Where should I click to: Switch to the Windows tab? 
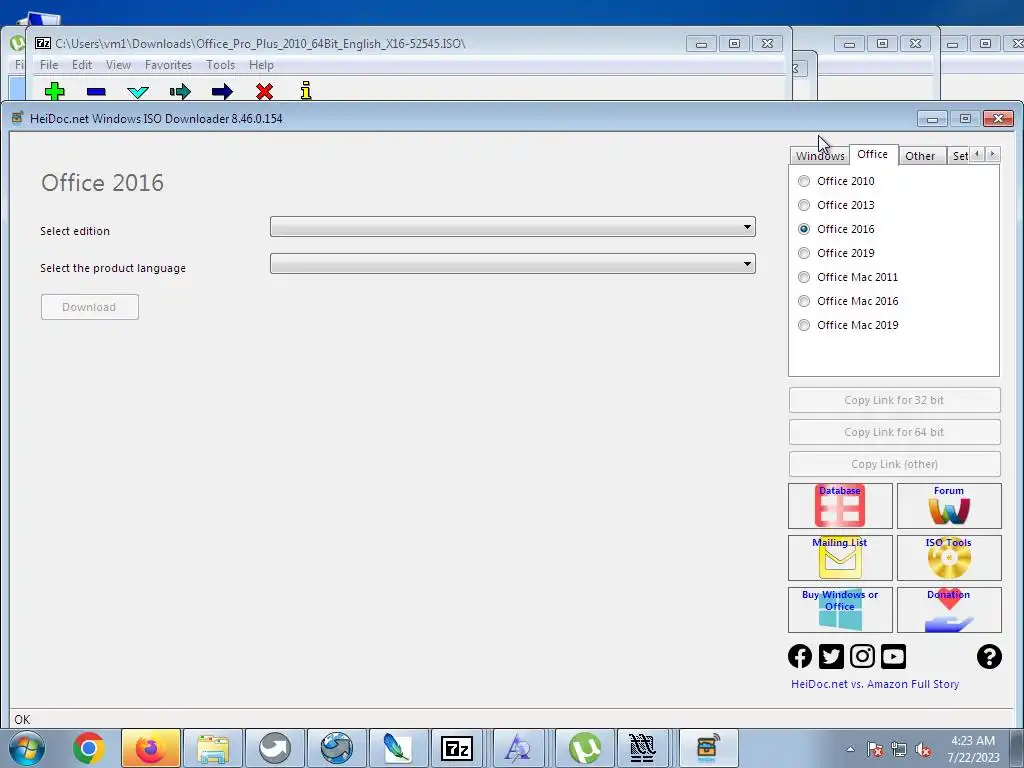click(820, 155)
